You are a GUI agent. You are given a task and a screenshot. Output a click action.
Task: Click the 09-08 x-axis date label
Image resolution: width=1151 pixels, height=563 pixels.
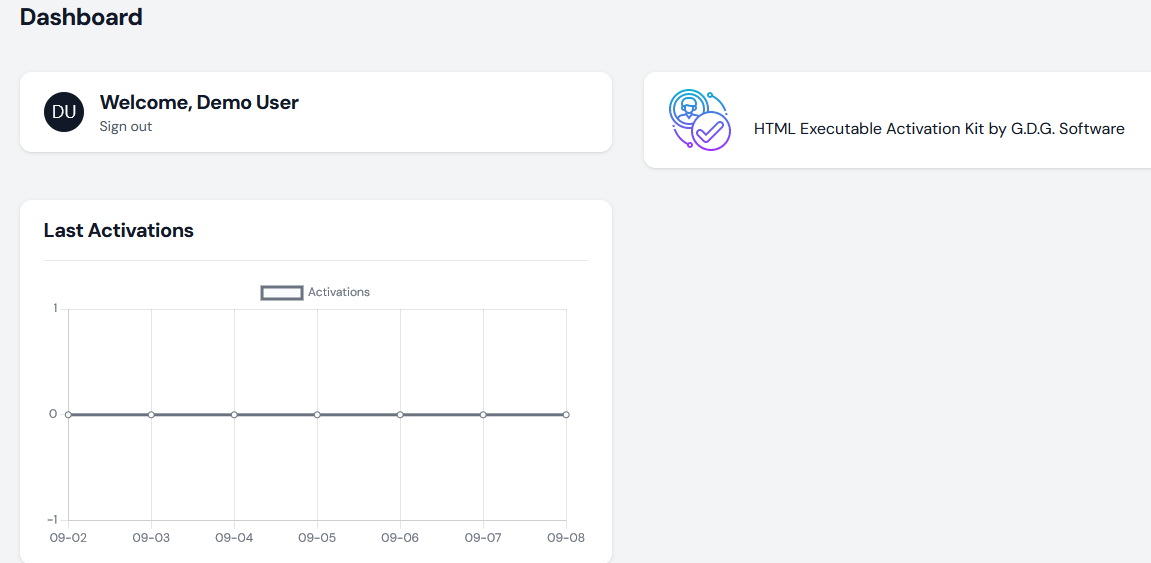coord(566,538)
